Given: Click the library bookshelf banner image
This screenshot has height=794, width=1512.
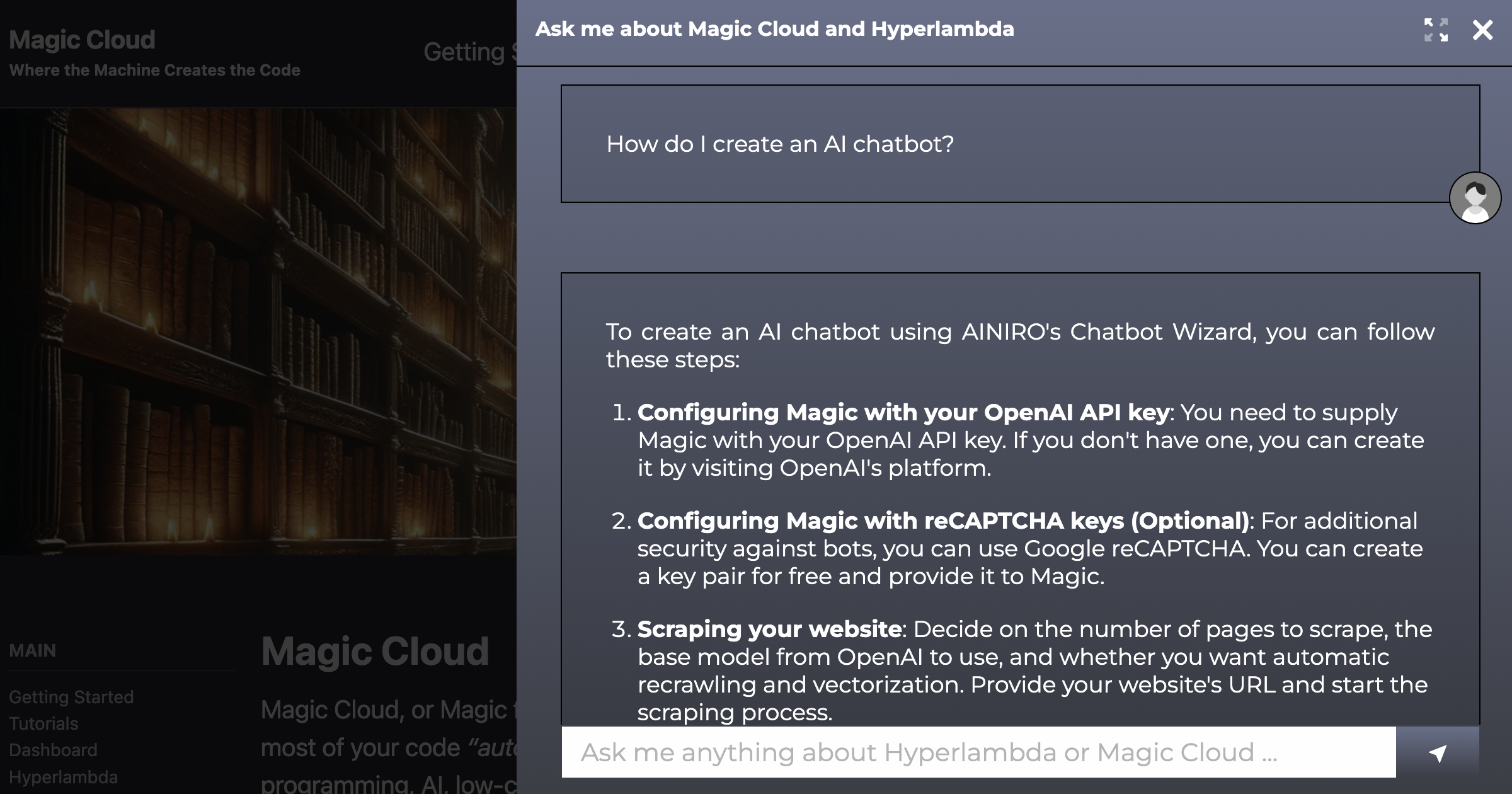Looking at the screenshot, I should click(258, 331).
